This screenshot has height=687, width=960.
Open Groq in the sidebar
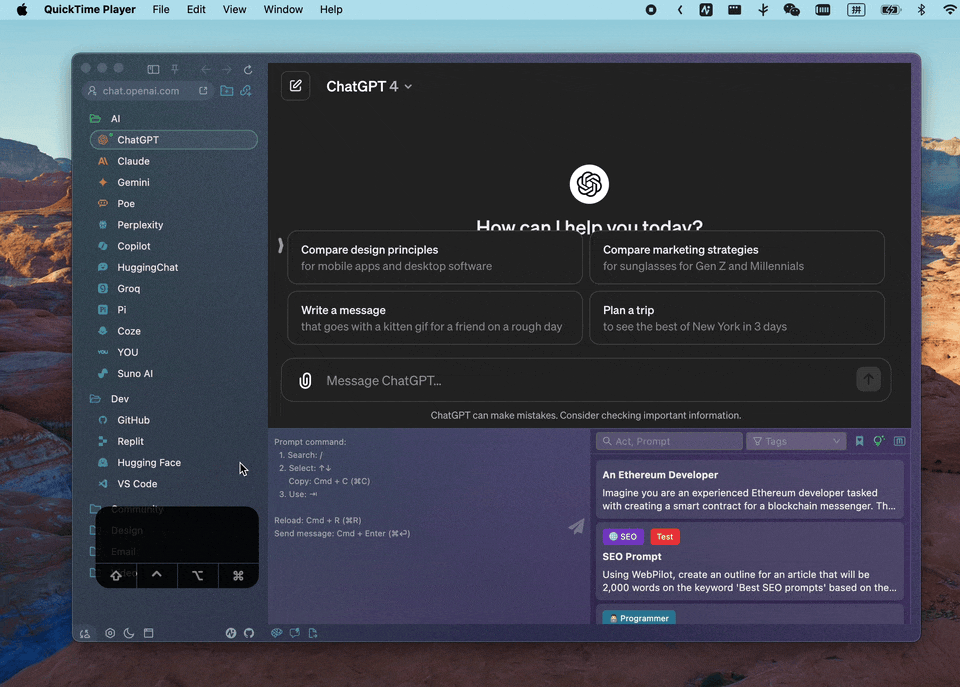point(174,288)
